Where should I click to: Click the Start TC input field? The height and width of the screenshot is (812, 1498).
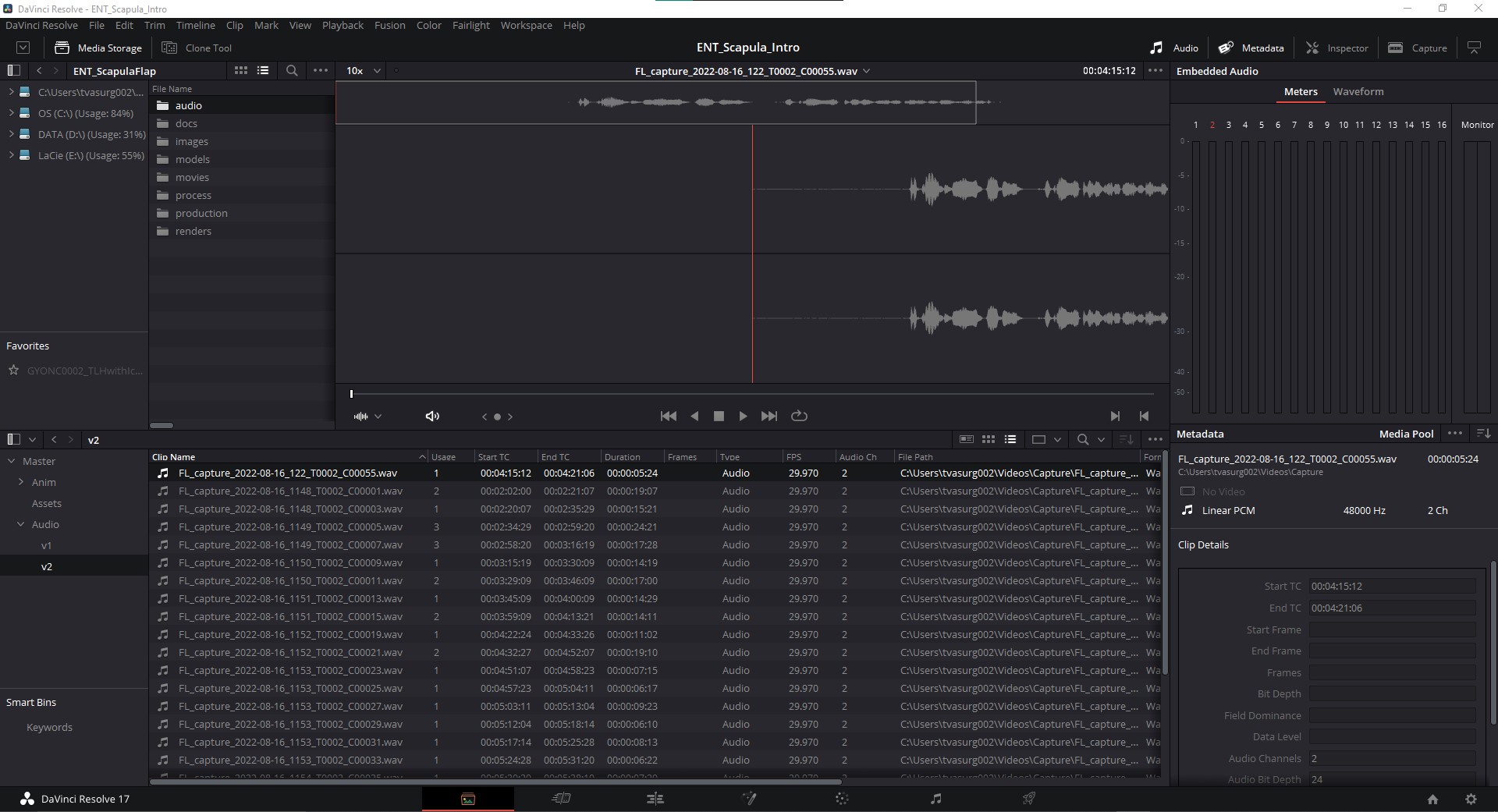(1393, 586)
